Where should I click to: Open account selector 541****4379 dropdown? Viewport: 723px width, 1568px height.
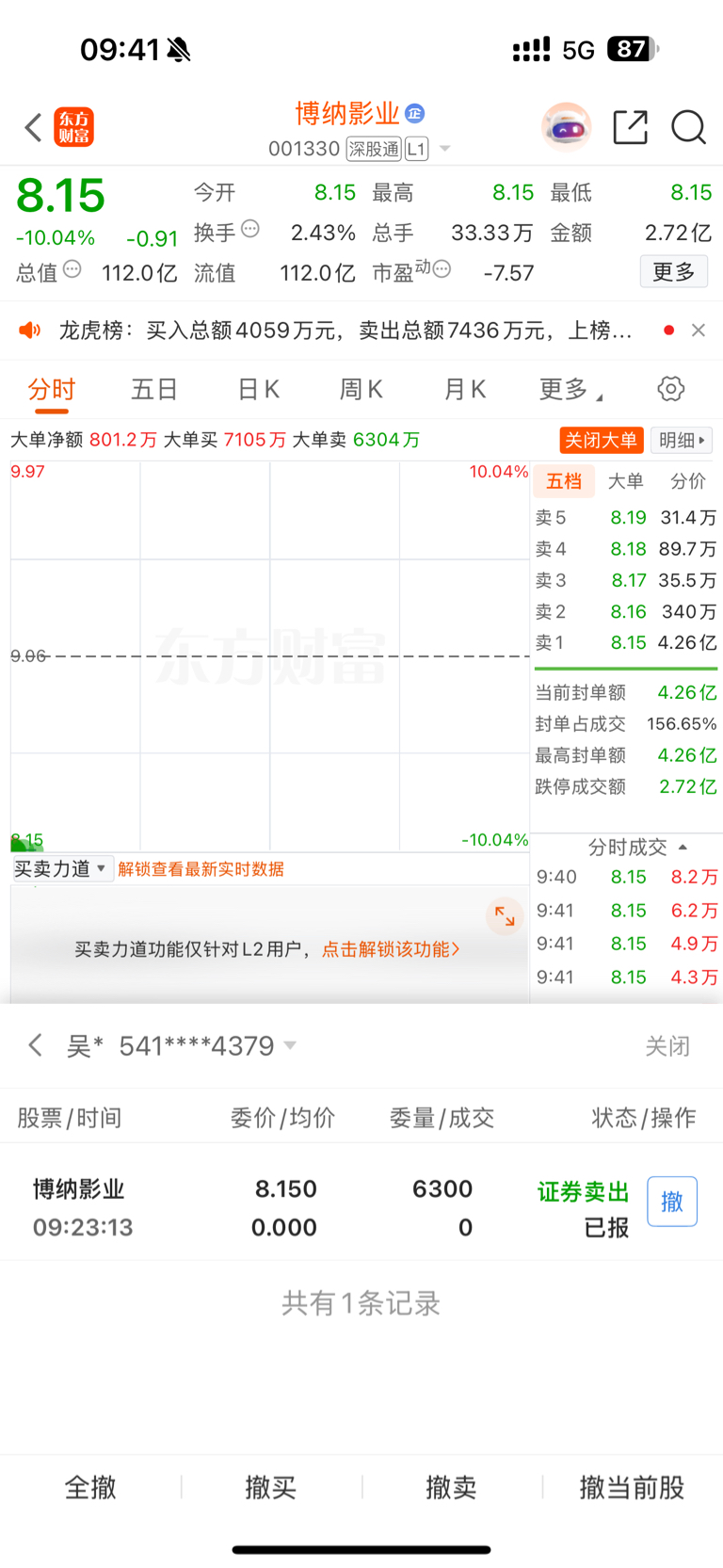click(x=207, y=1045)
